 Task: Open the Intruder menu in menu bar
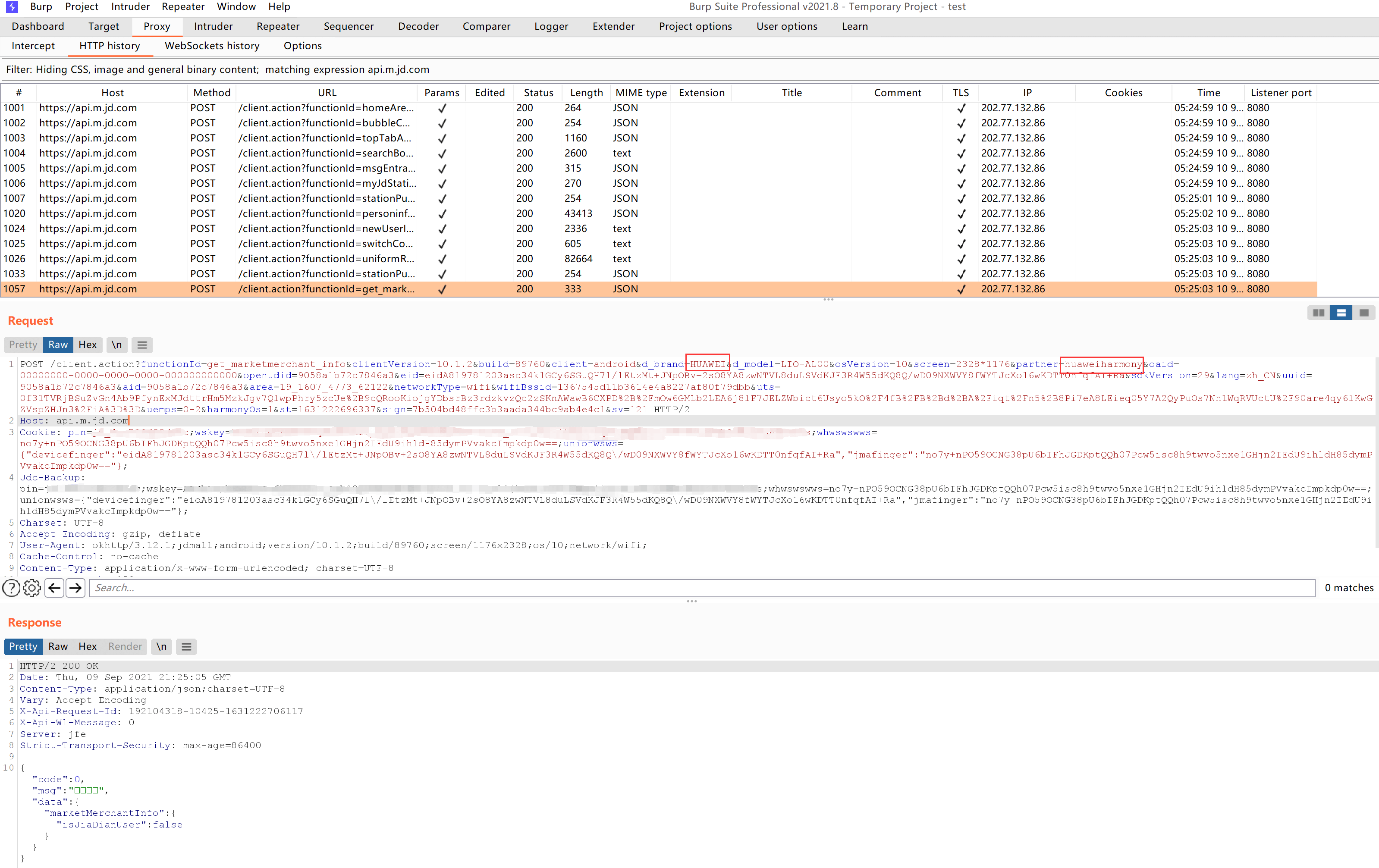click(131, 7)
